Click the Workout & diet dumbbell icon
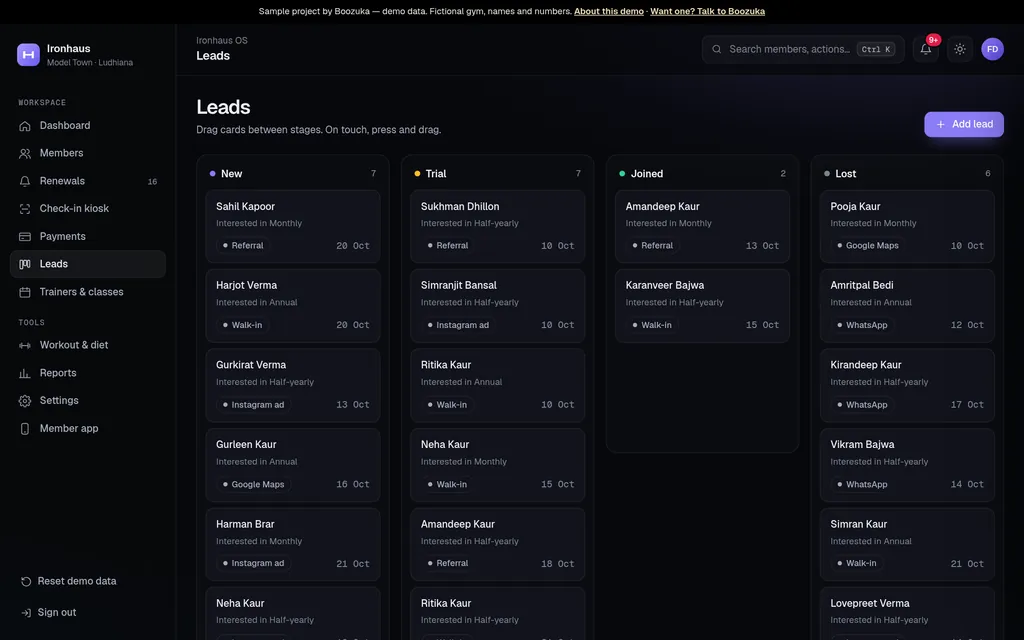The height and width of the screenshot is (640, 1024). 25,345
